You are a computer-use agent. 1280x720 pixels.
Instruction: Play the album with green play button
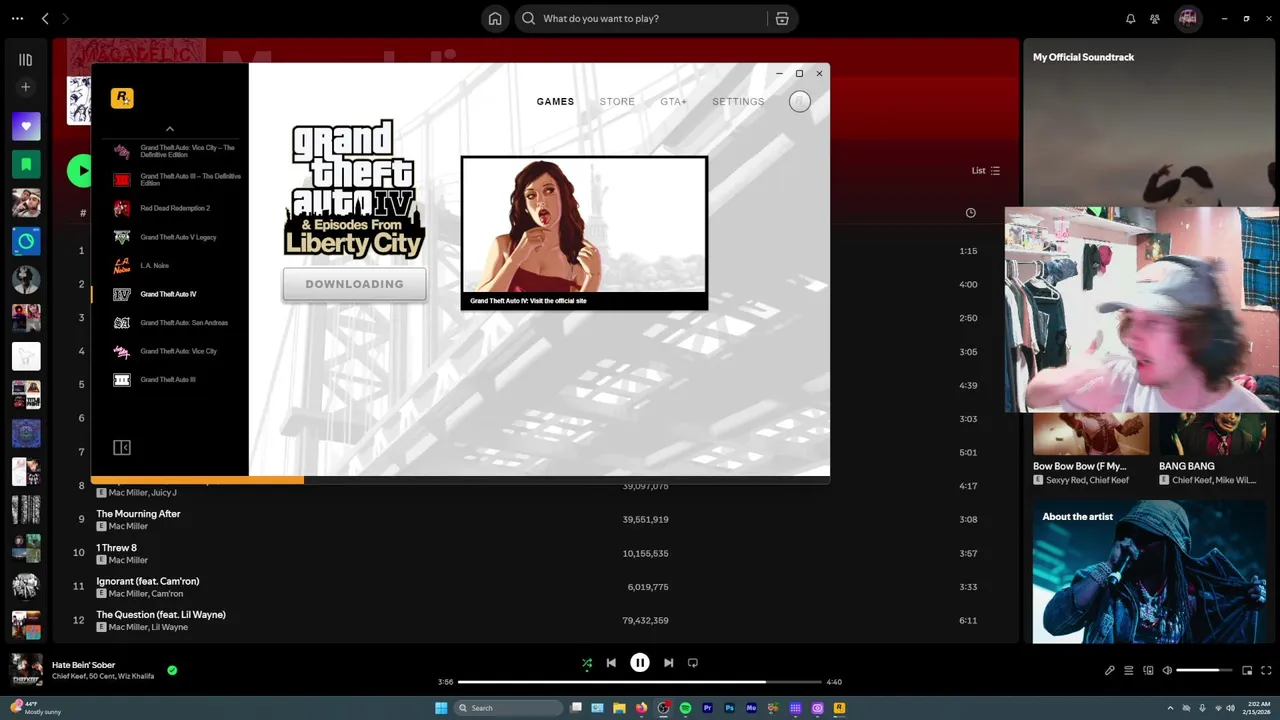click(80, 170)
